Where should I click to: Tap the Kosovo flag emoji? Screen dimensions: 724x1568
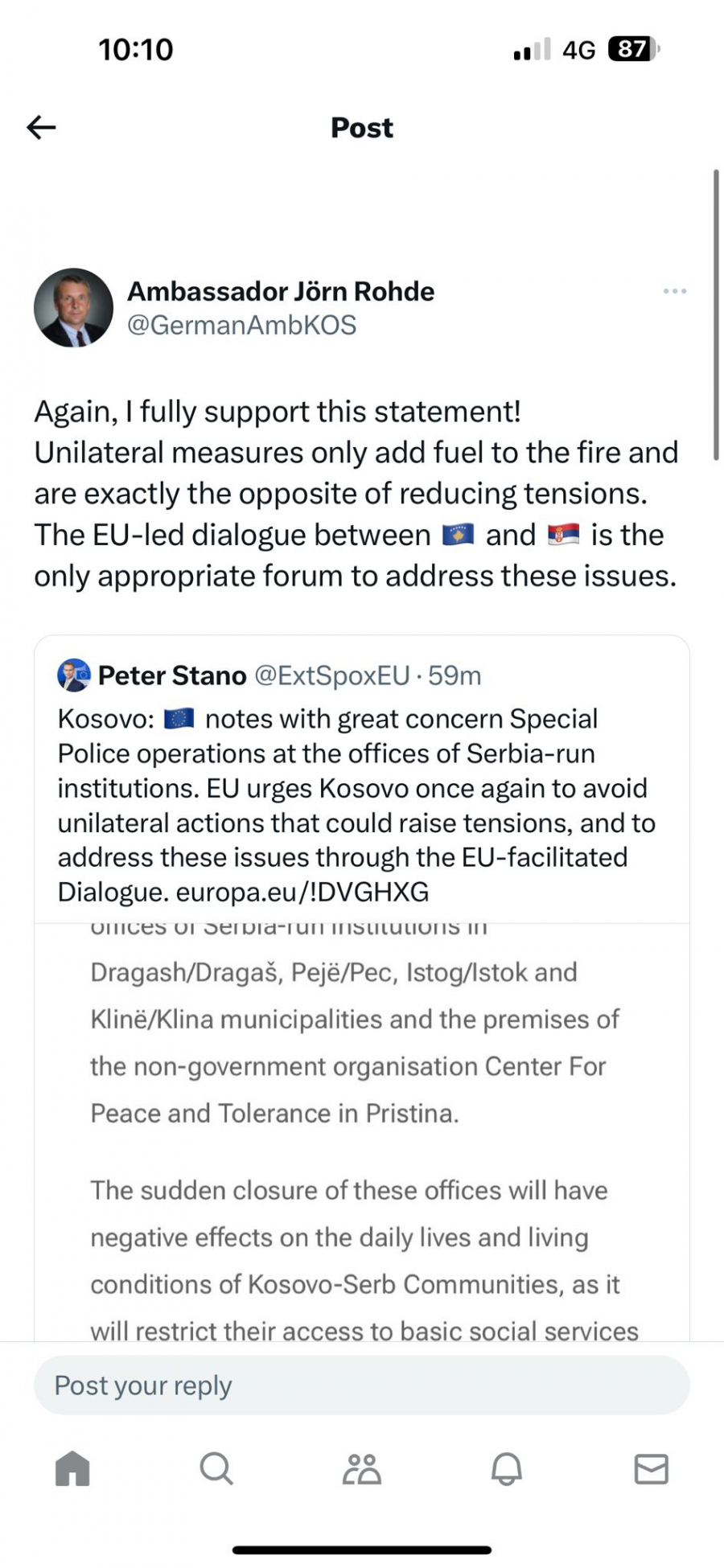[459, 535]
